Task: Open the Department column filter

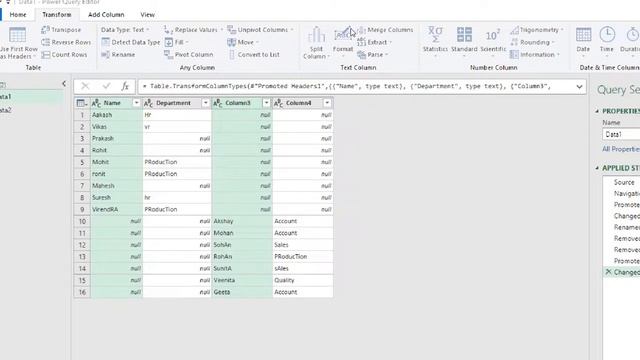Action: pyautogui.click(x=206, y=103)
